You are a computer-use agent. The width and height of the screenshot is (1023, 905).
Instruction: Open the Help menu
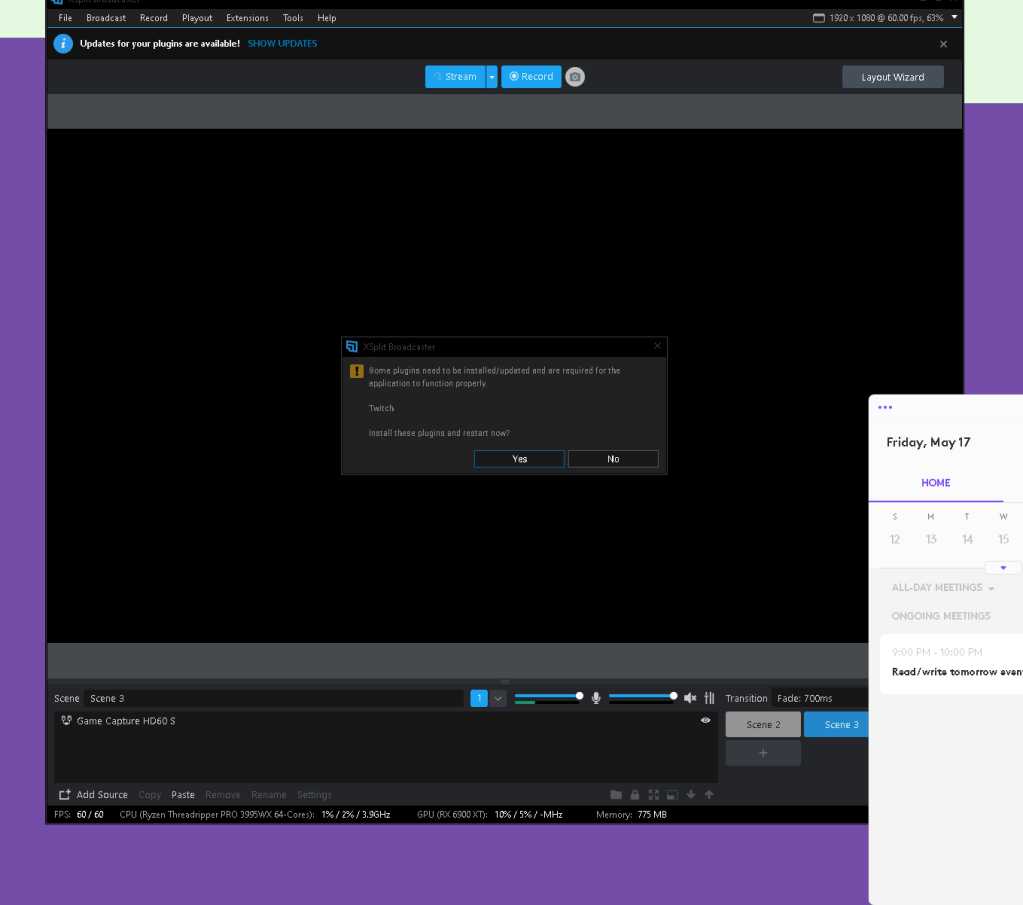[x=327, y=18]
